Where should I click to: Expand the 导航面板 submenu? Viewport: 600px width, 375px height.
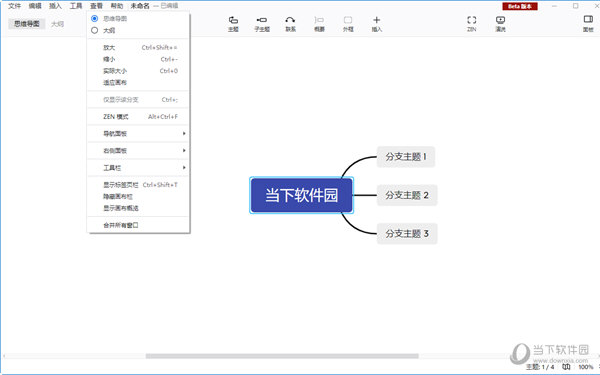click(x=138, y=134)
